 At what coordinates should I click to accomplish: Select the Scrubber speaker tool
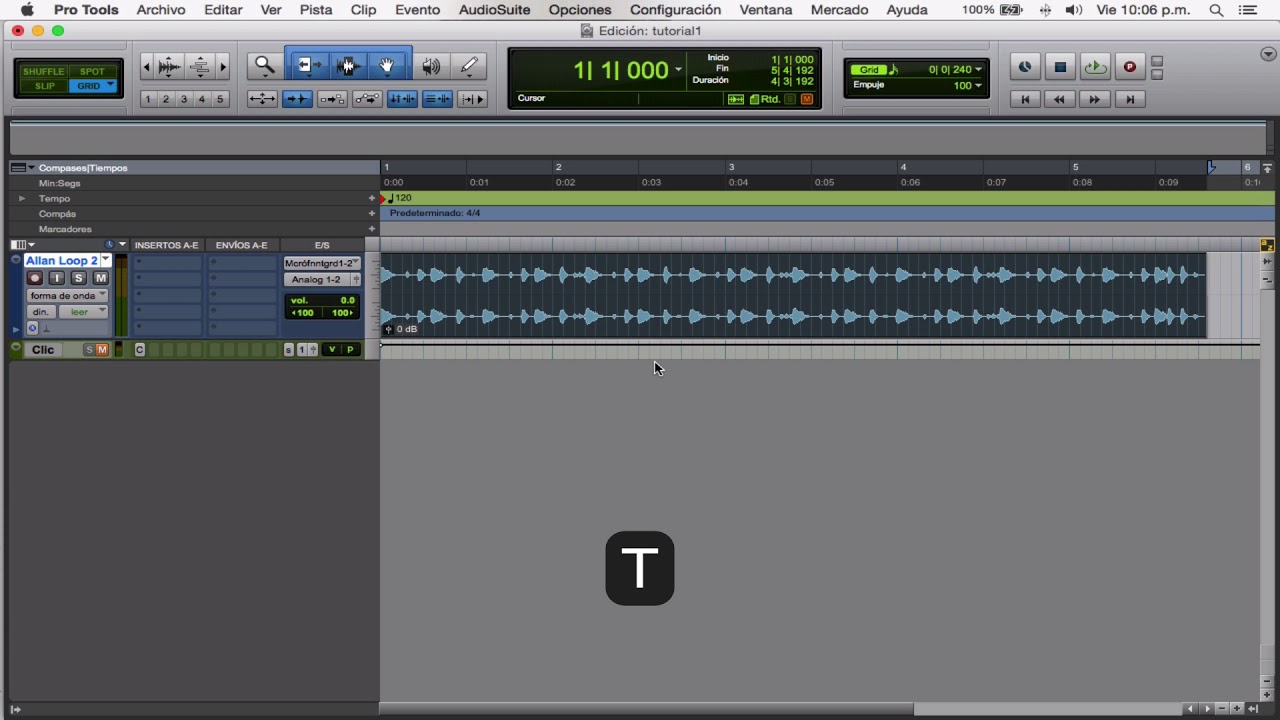tap(431, 67)
